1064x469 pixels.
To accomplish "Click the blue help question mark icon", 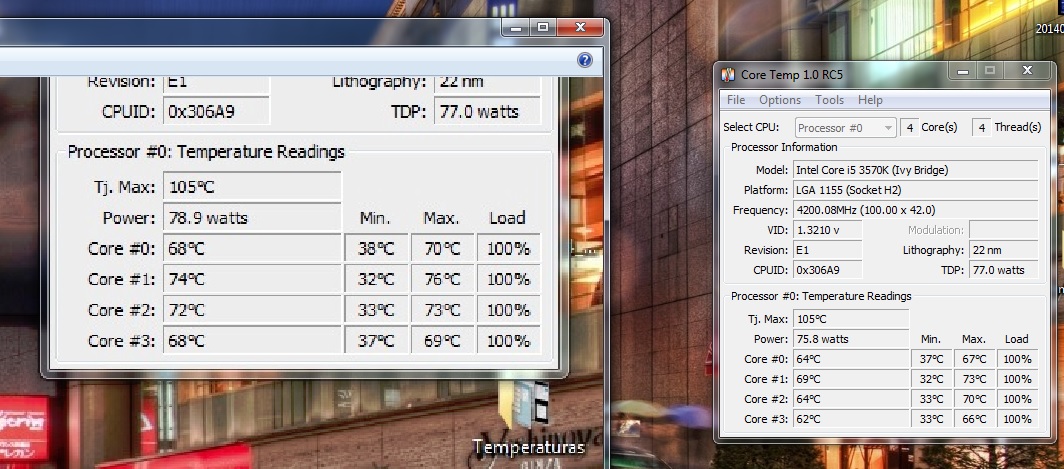I will [x=585, y=60].
